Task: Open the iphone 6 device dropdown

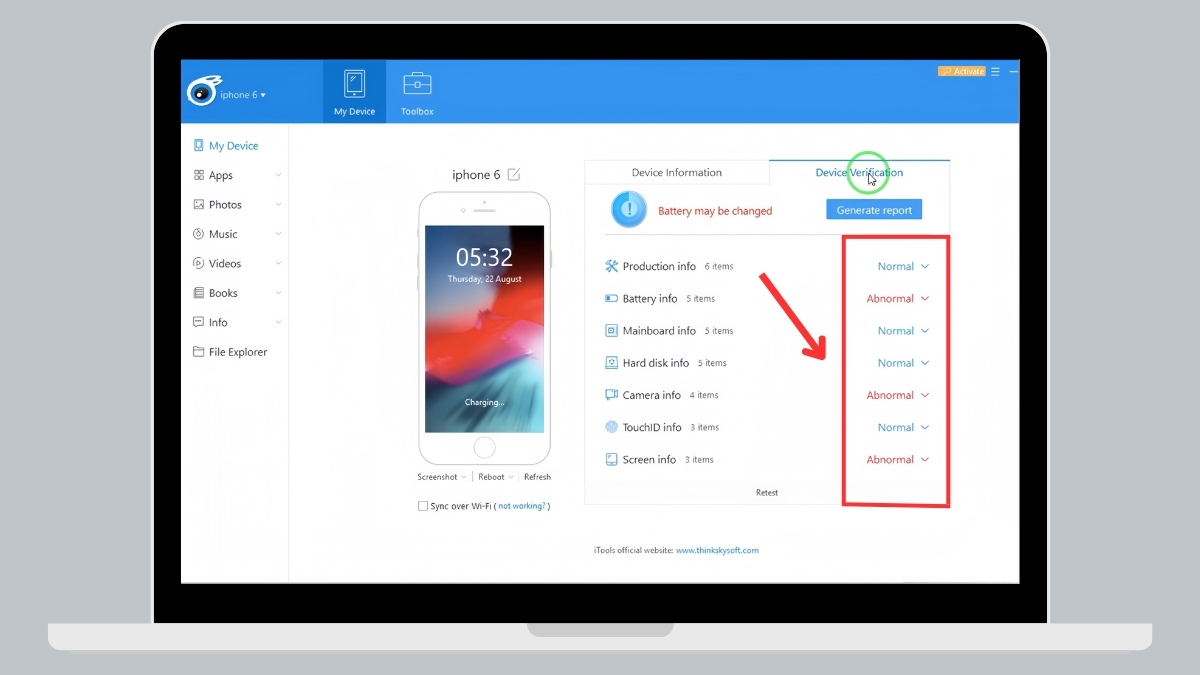Action: click(x=243, y=95)
